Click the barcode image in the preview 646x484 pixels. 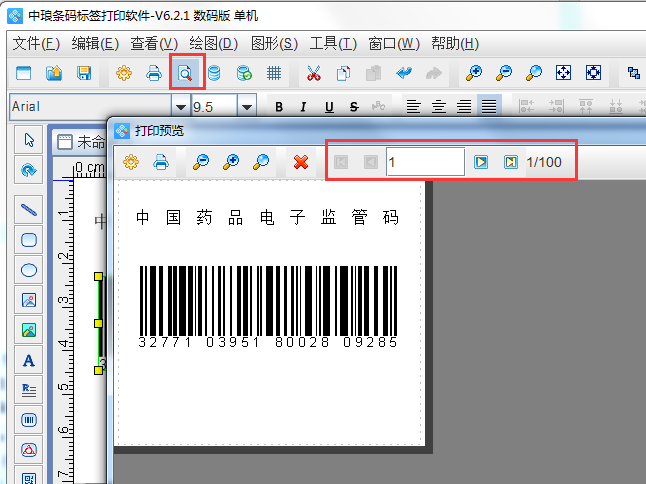coord(268,307)
